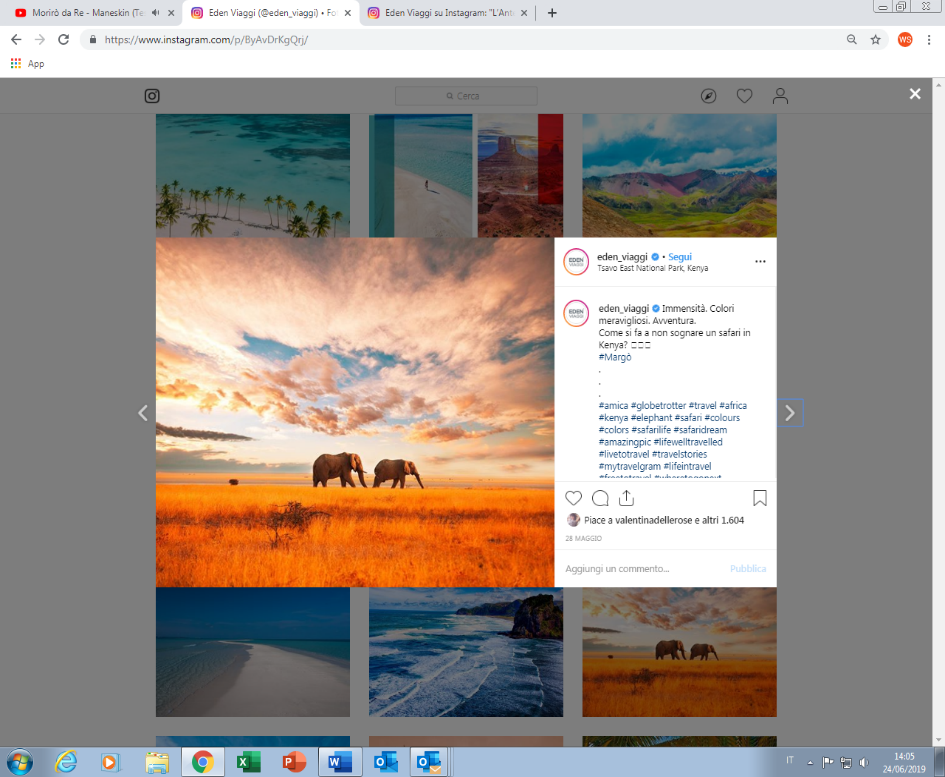The image size is (945, 777).
Task: Open the small elephants savanna thumbnail
Action: (x=679, y=652)
